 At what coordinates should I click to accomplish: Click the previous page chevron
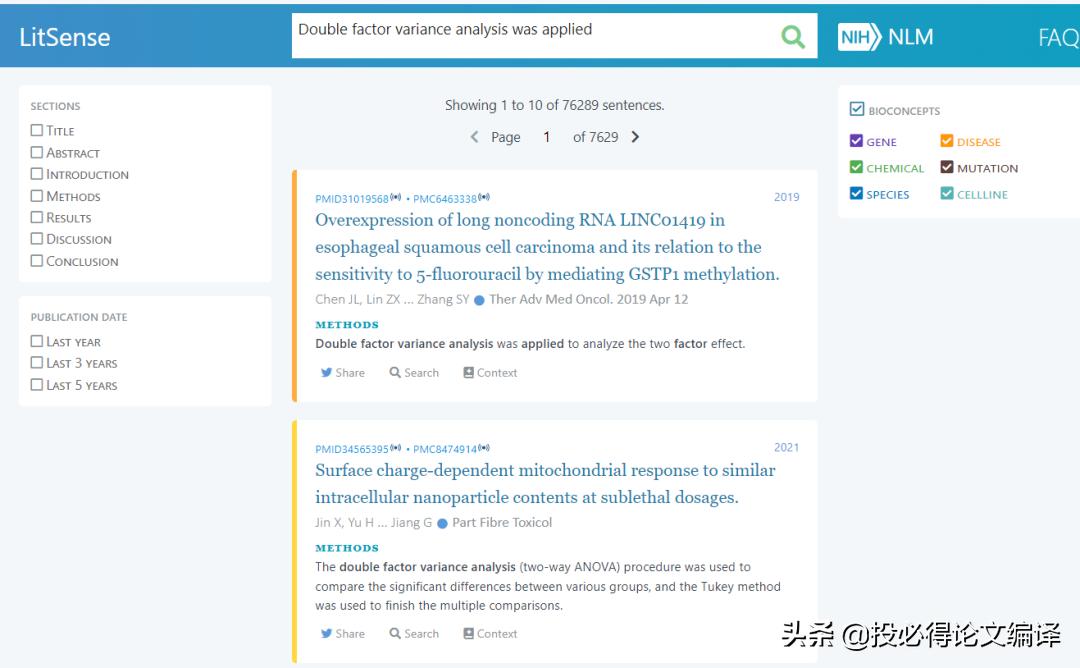tap(474, 136)
